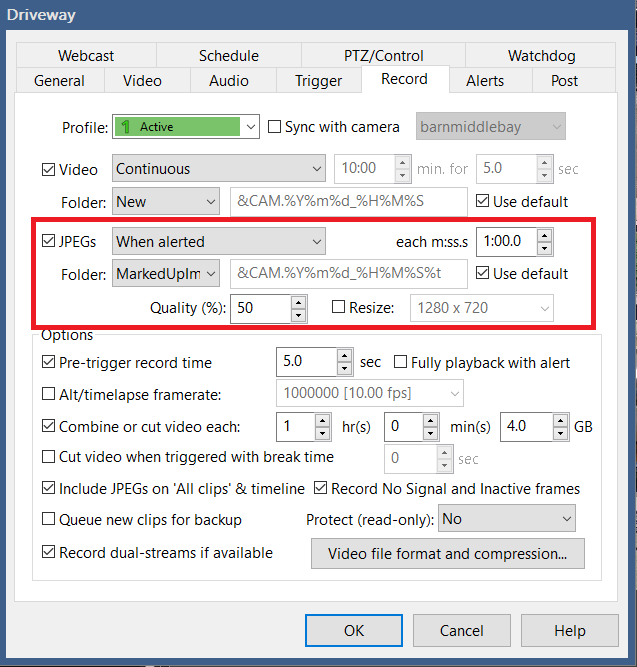Switch to the Trigger tab
Image resolution: width=637 pixels, height=667 pixels.
coord(318,81)
